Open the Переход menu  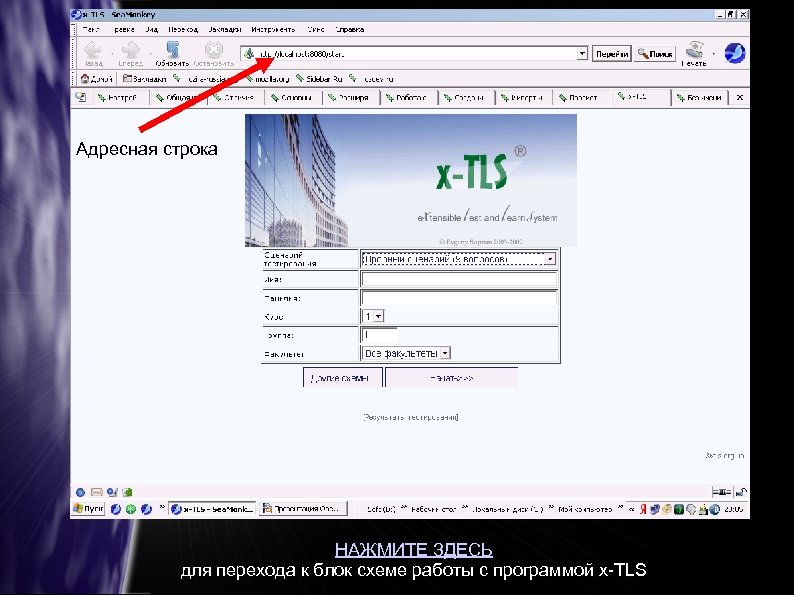(x=183, y=29)
